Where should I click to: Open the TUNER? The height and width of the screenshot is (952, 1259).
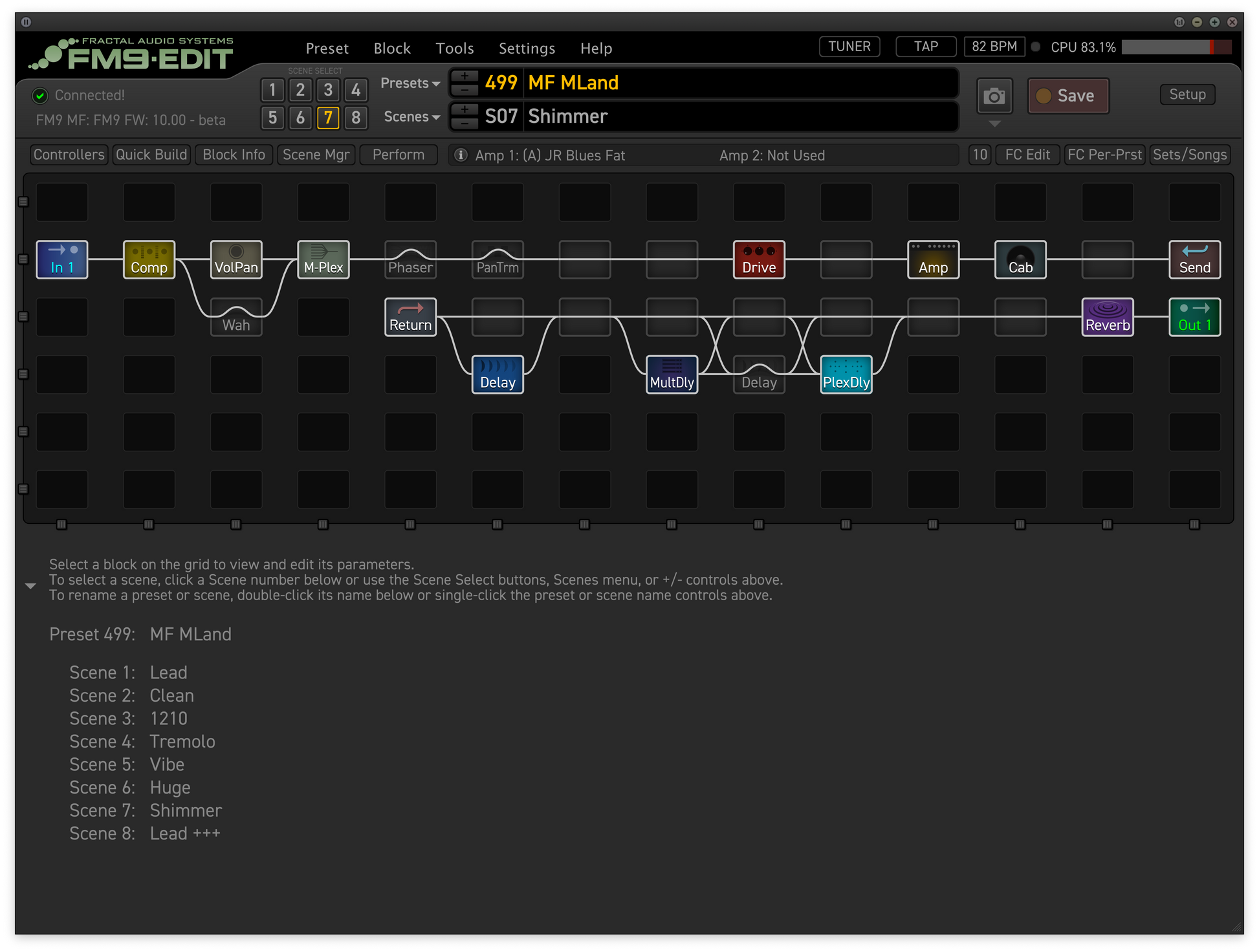849,47
